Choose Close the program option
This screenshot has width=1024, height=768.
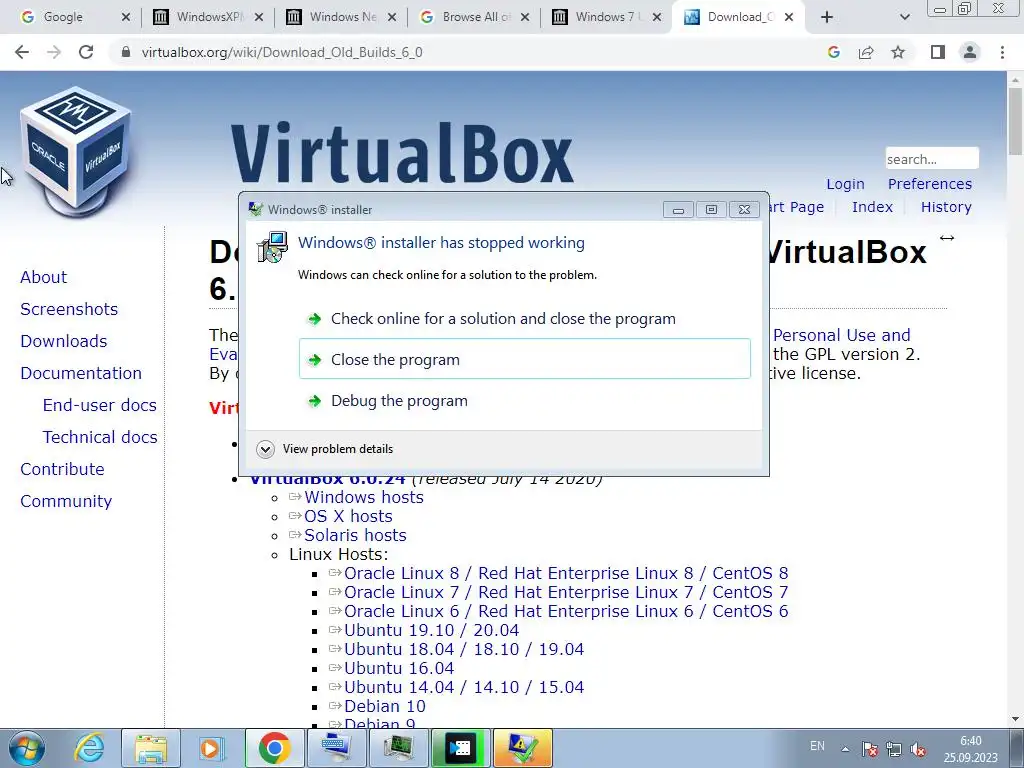524,359
